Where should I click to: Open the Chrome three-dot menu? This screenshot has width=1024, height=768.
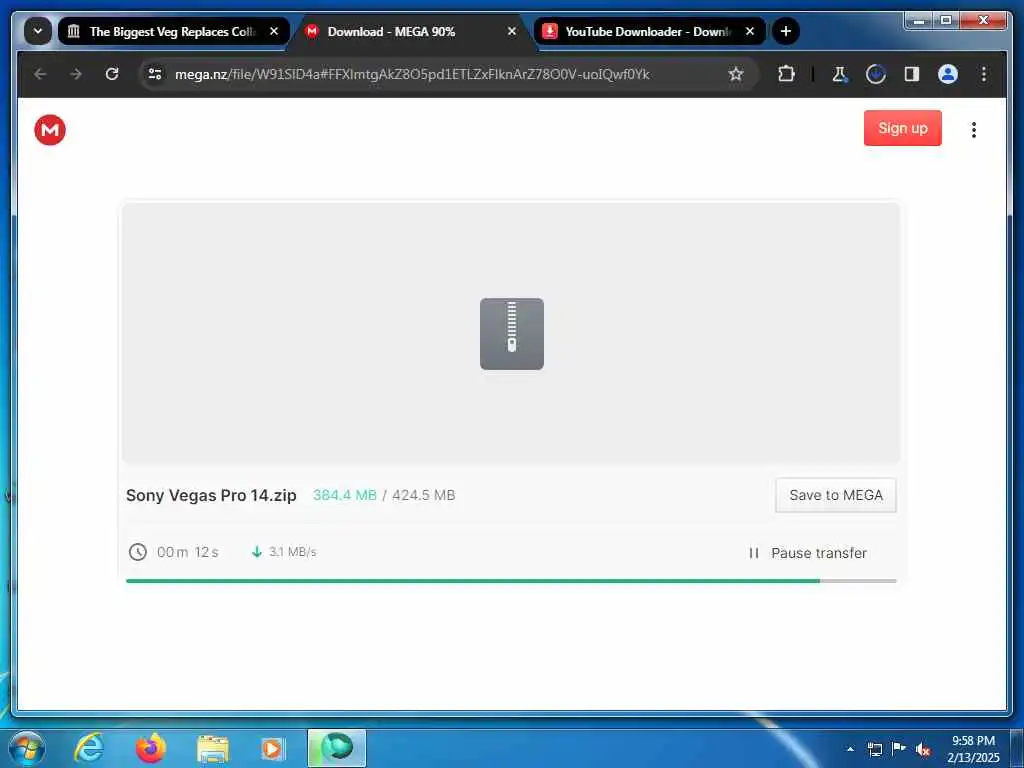tap(984, 74)
